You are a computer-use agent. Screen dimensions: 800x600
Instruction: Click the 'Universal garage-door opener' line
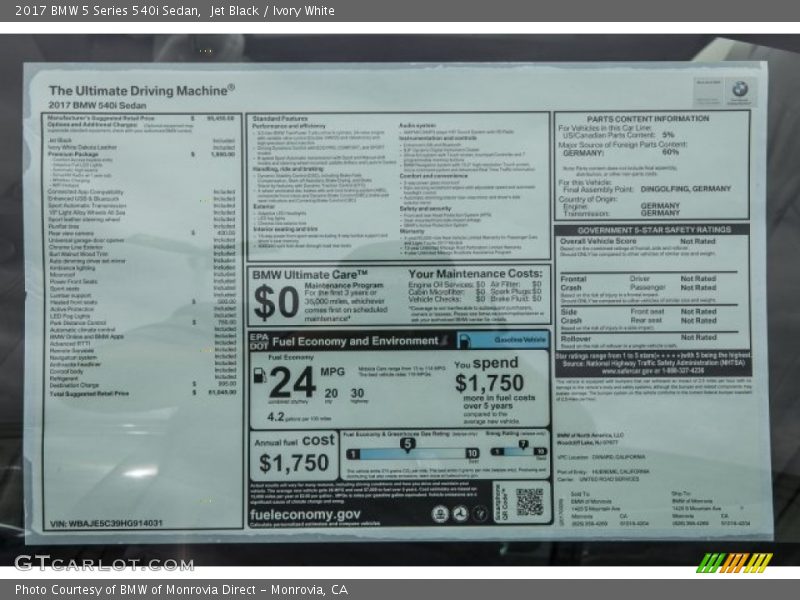[x=141, y=240]
